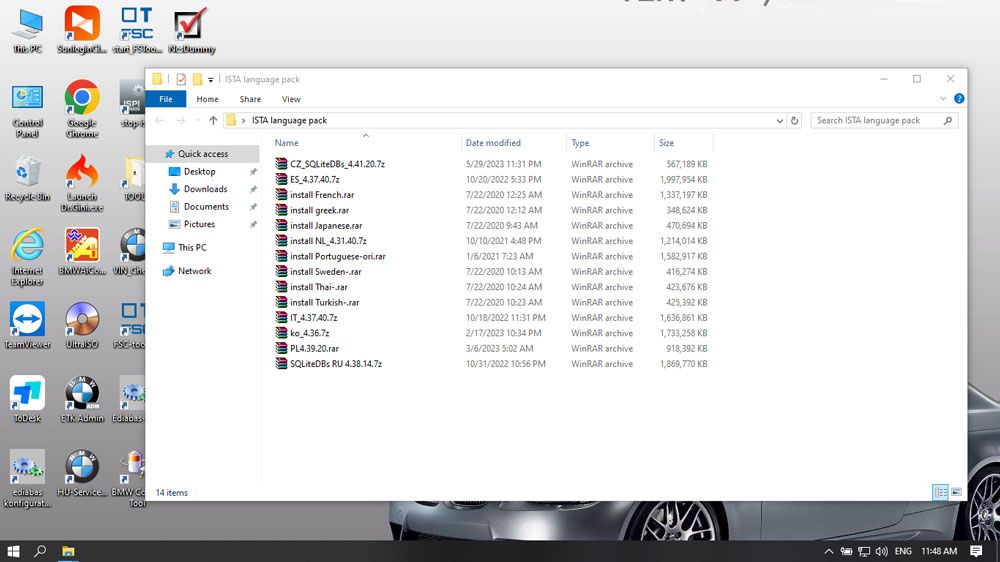
Task: Launch the SunloginClient desktop shortcut
Action: pyautogui.click(x=82, y=31)
